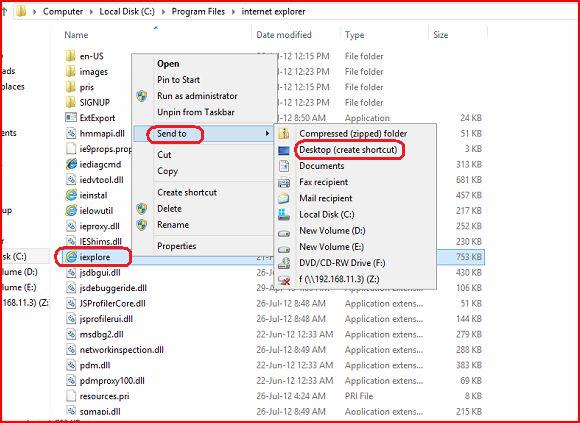Select Unpin from Taskbar
This screenshot has width=580, height=423.
coord(196,112)
